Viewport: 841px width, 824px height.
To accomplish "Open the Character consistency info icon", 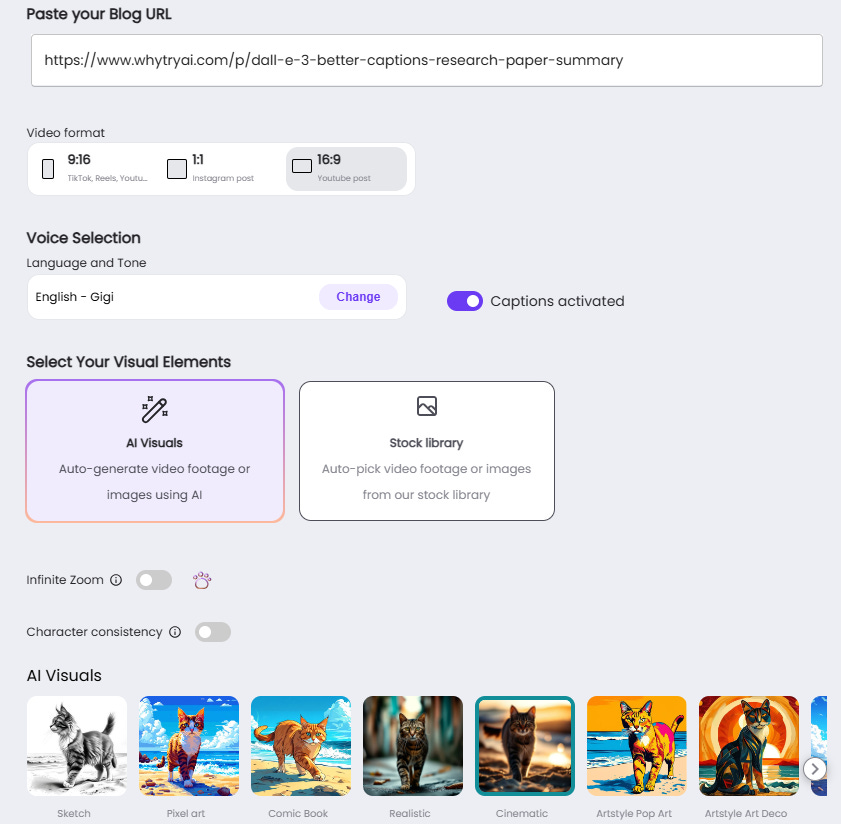I will (x=175, y=632).
